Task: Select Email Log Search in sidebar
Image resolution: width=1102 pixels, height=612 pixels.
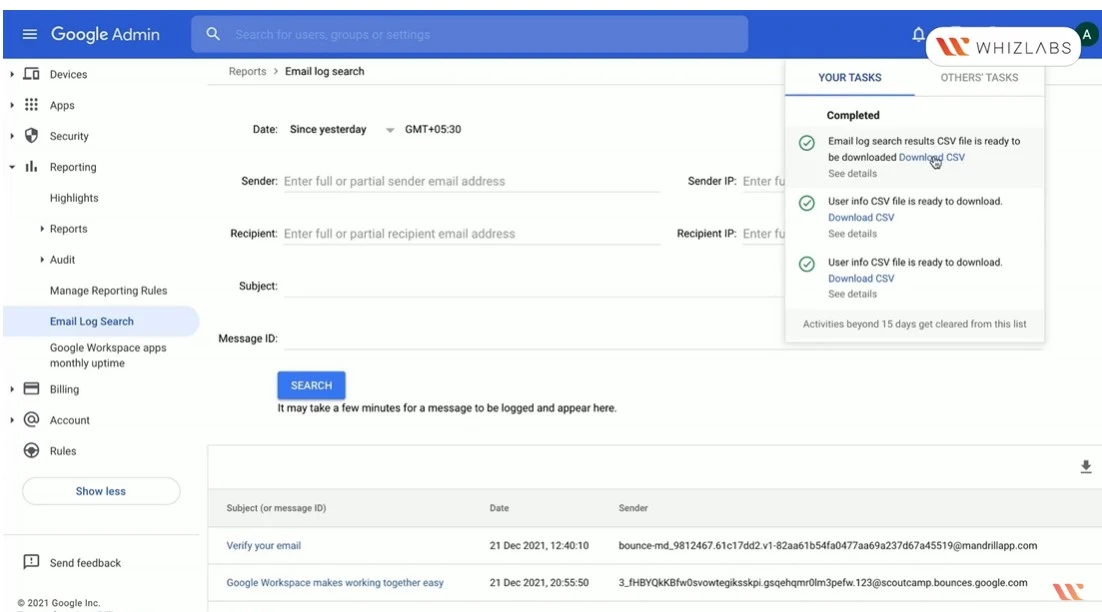Action: coord(91,321)
